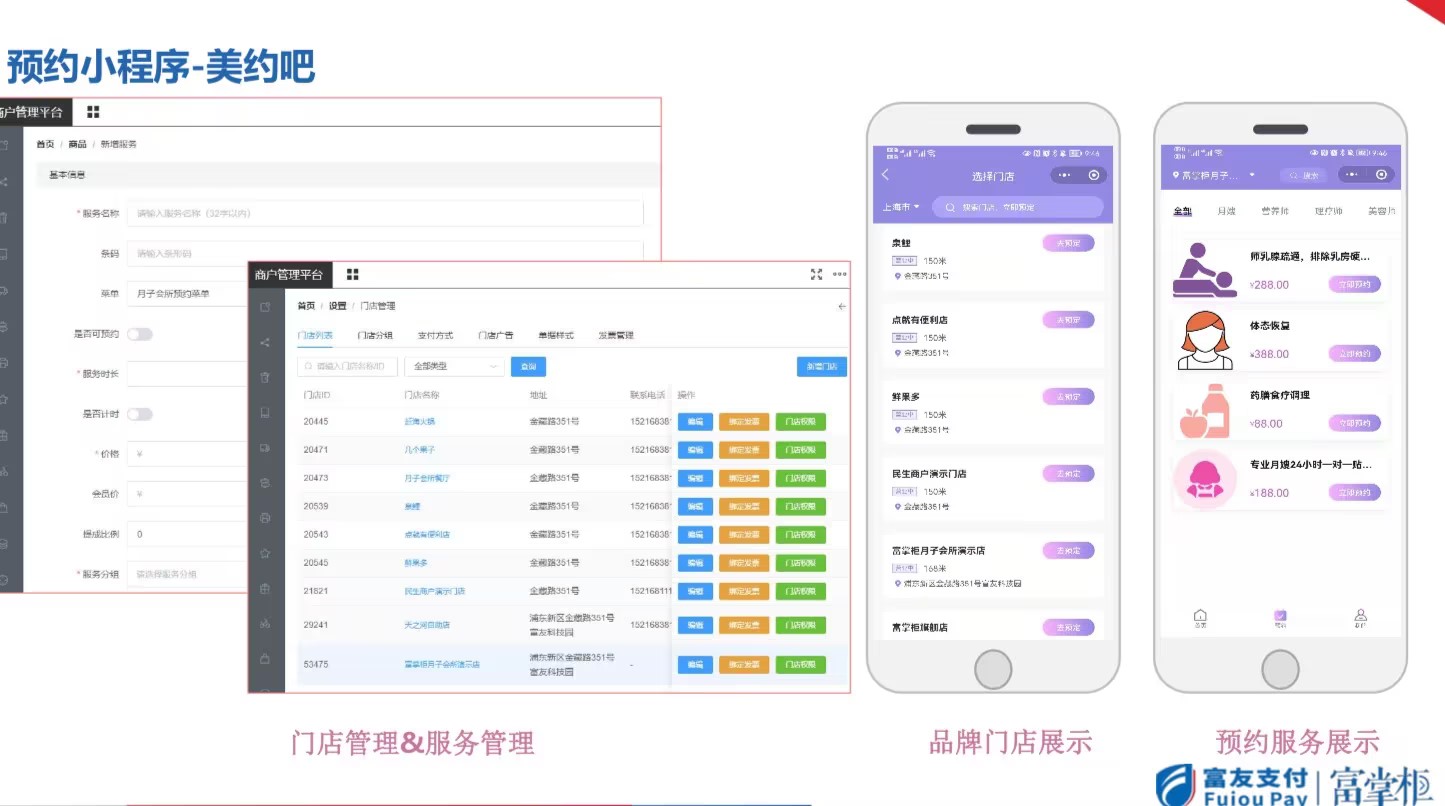Screen dimensions: 1445x806
Task: Select 全部 category tab on service phone
Action: 1182,211
